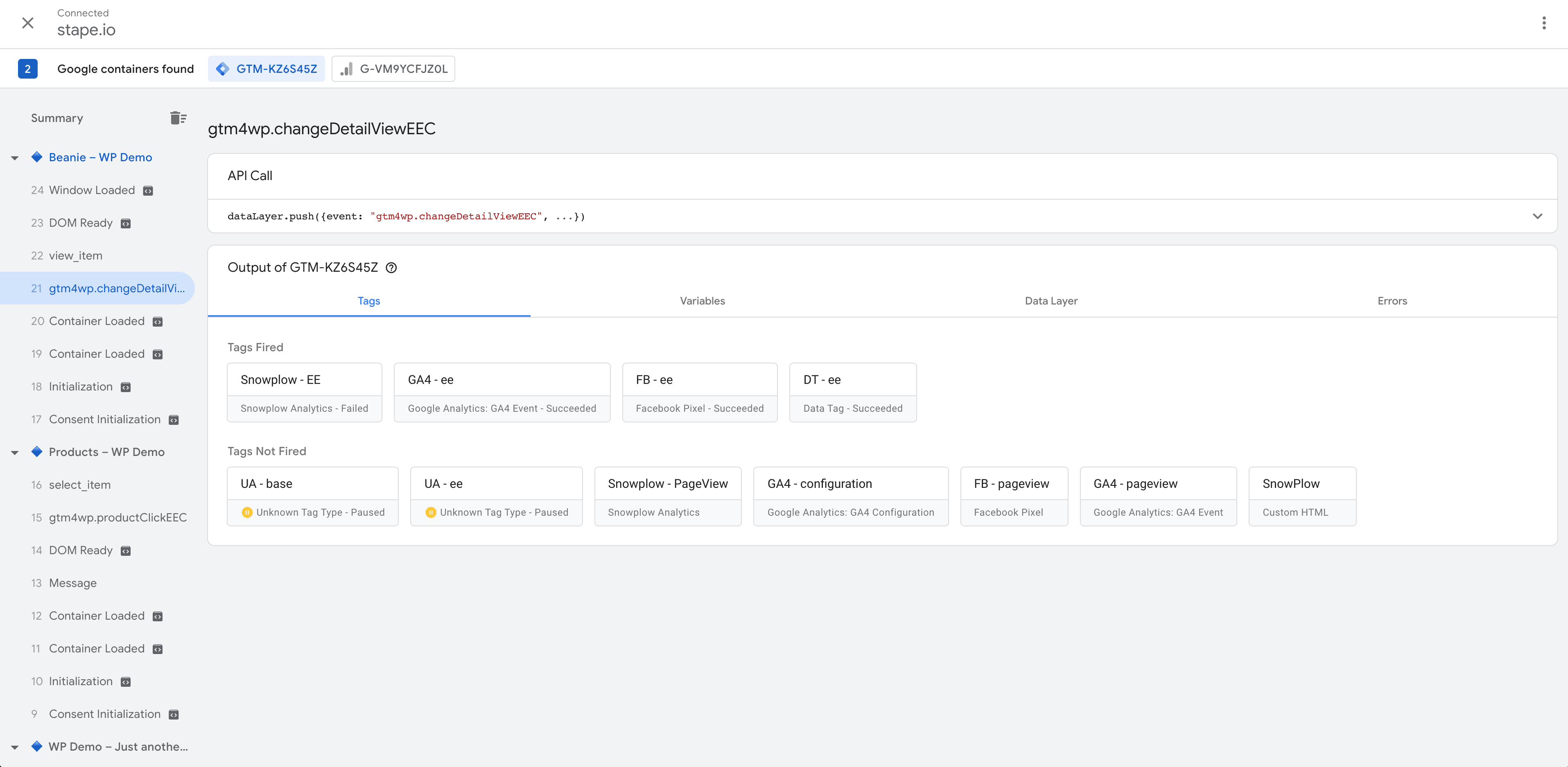Click the paused indicator on UA - ee
This screenshot has width=1568, height=767.
tap(432, 512)
